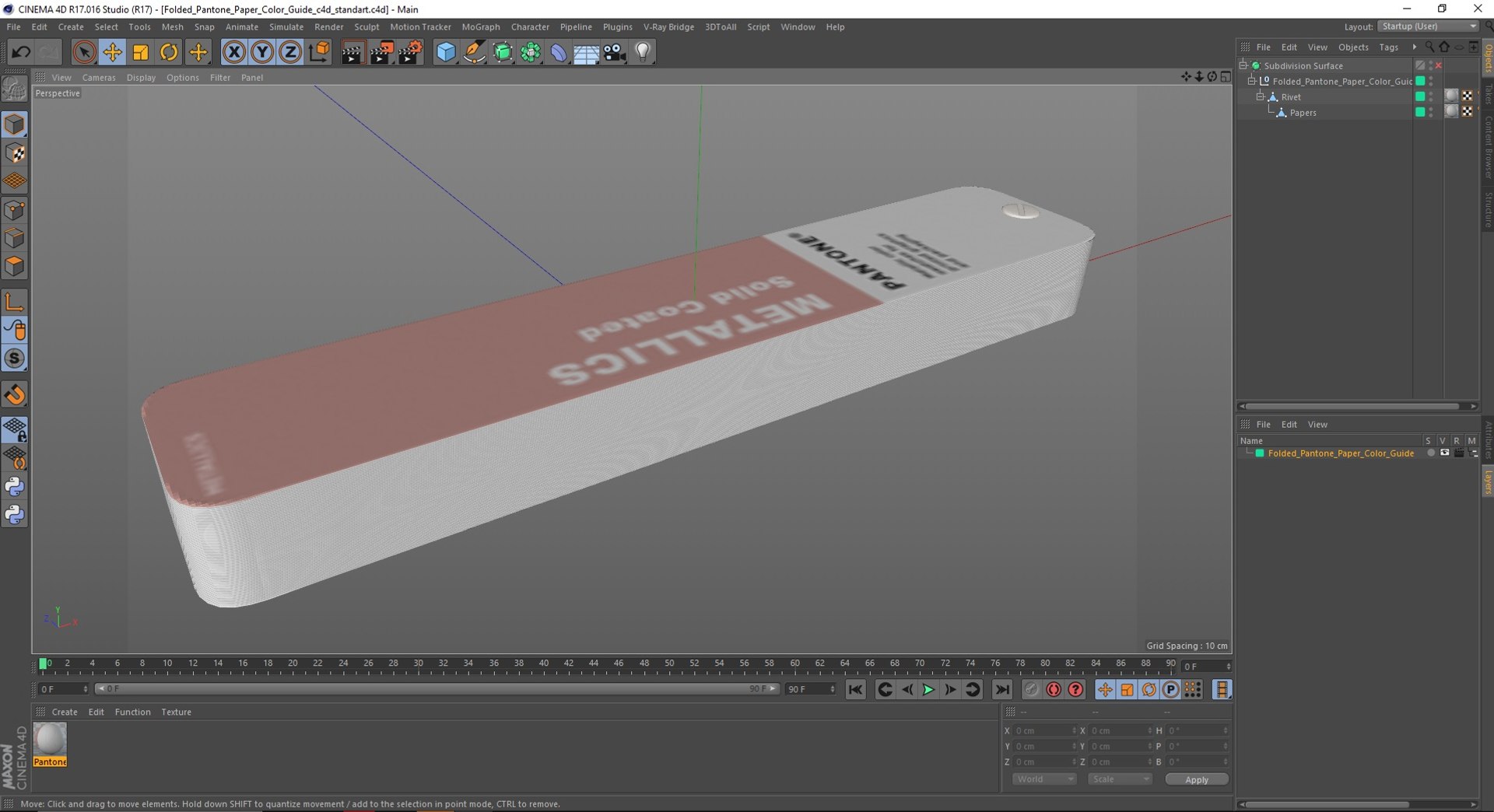Open the MoGraph menu

click(x=480, y=26)
